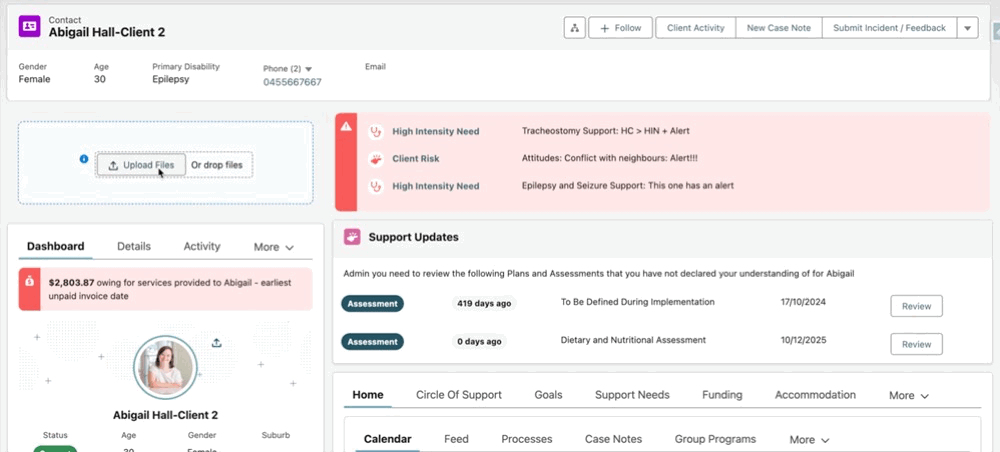Review the Dietary and Nutritional Assessment

916,344
